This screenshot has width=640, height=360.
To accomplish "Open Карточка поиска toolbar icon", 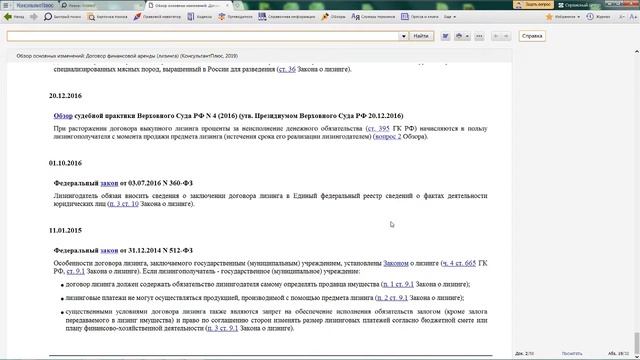I will pos(91,17).
